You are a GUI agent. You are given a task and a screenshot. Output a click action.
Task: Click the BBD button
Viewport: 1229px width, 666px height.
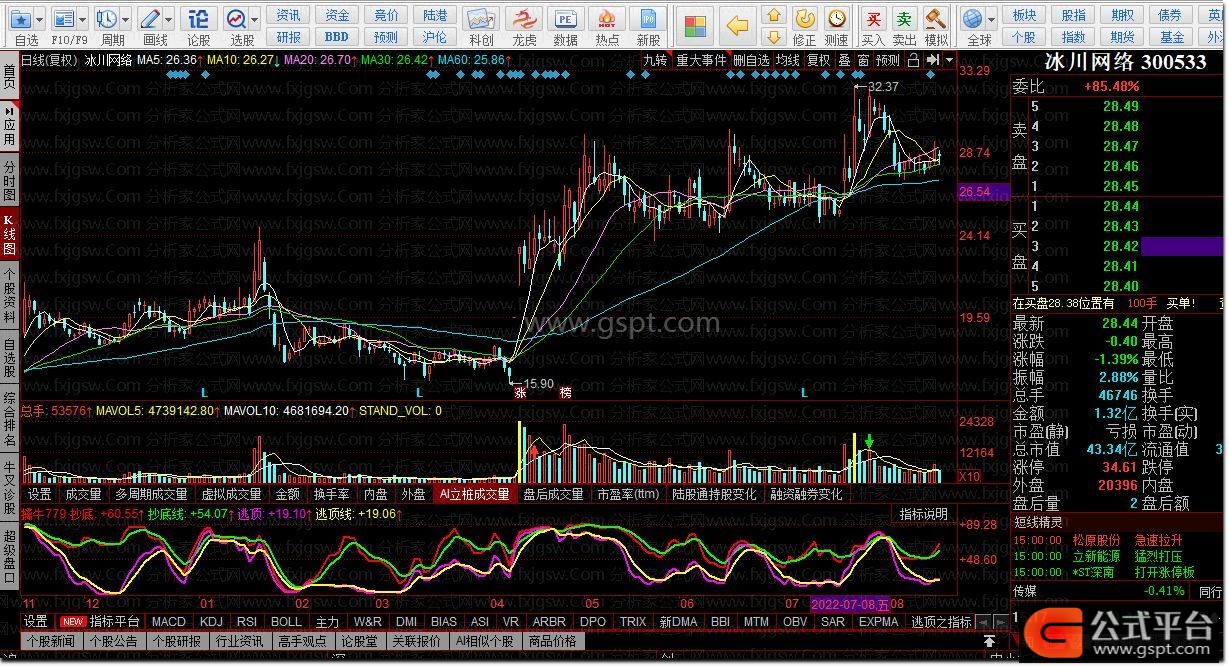(x=337, y=37)
